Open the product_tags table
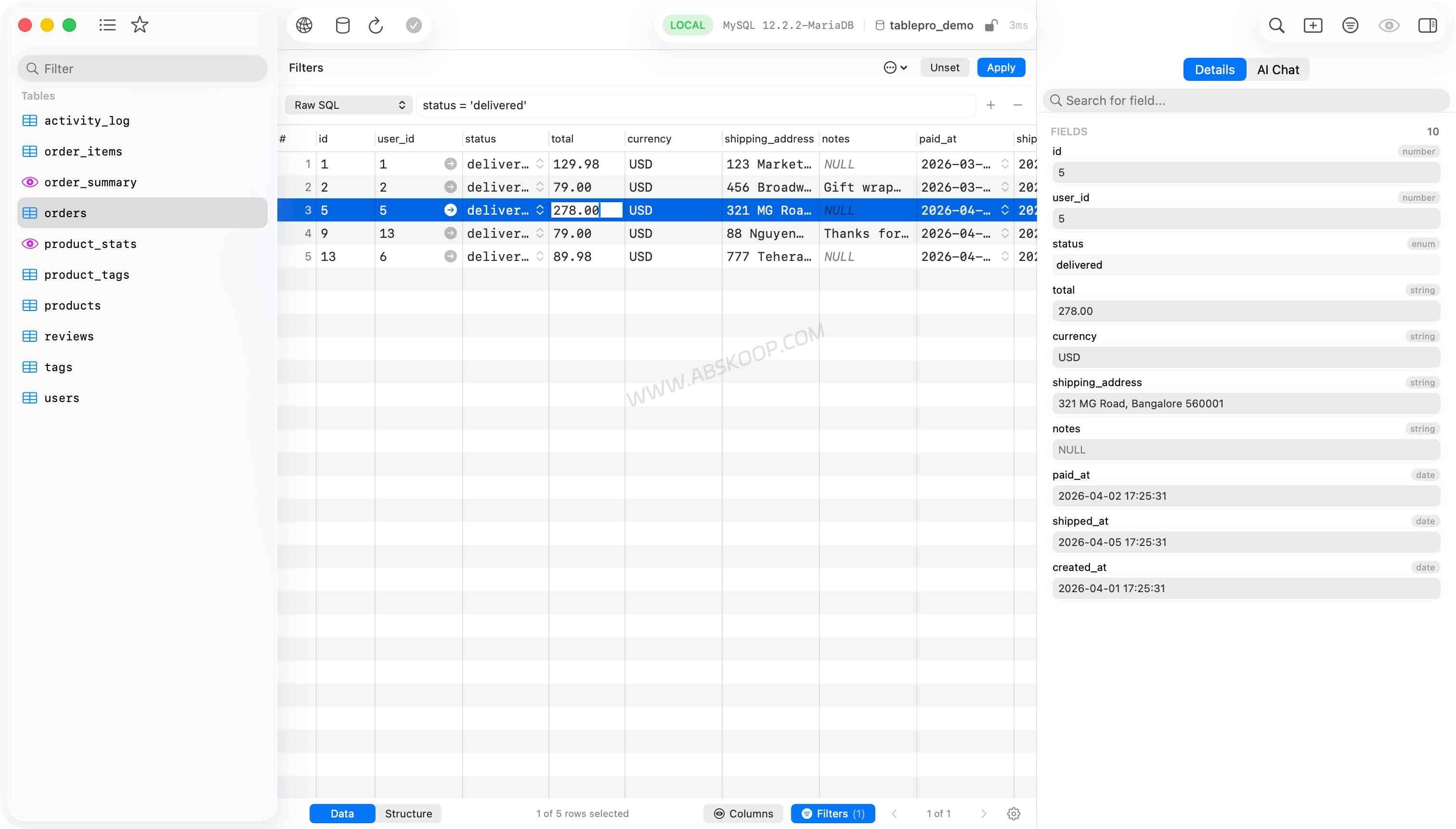The height and width of the screenshot is (829, 1456). (143, 274)
